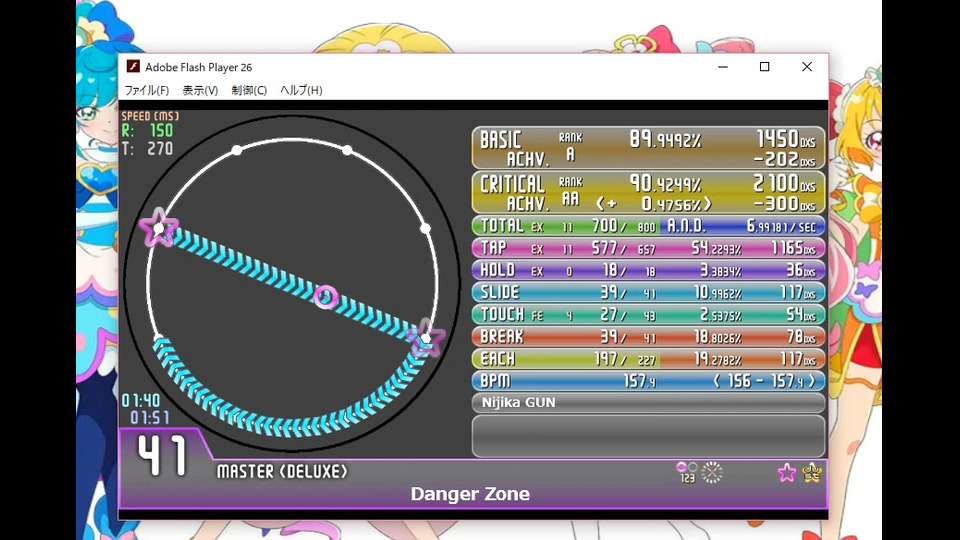The width and height of the screenshot is (960, 540).
Task: Close the Adobe Flash Player window
Action: point(807,67)
